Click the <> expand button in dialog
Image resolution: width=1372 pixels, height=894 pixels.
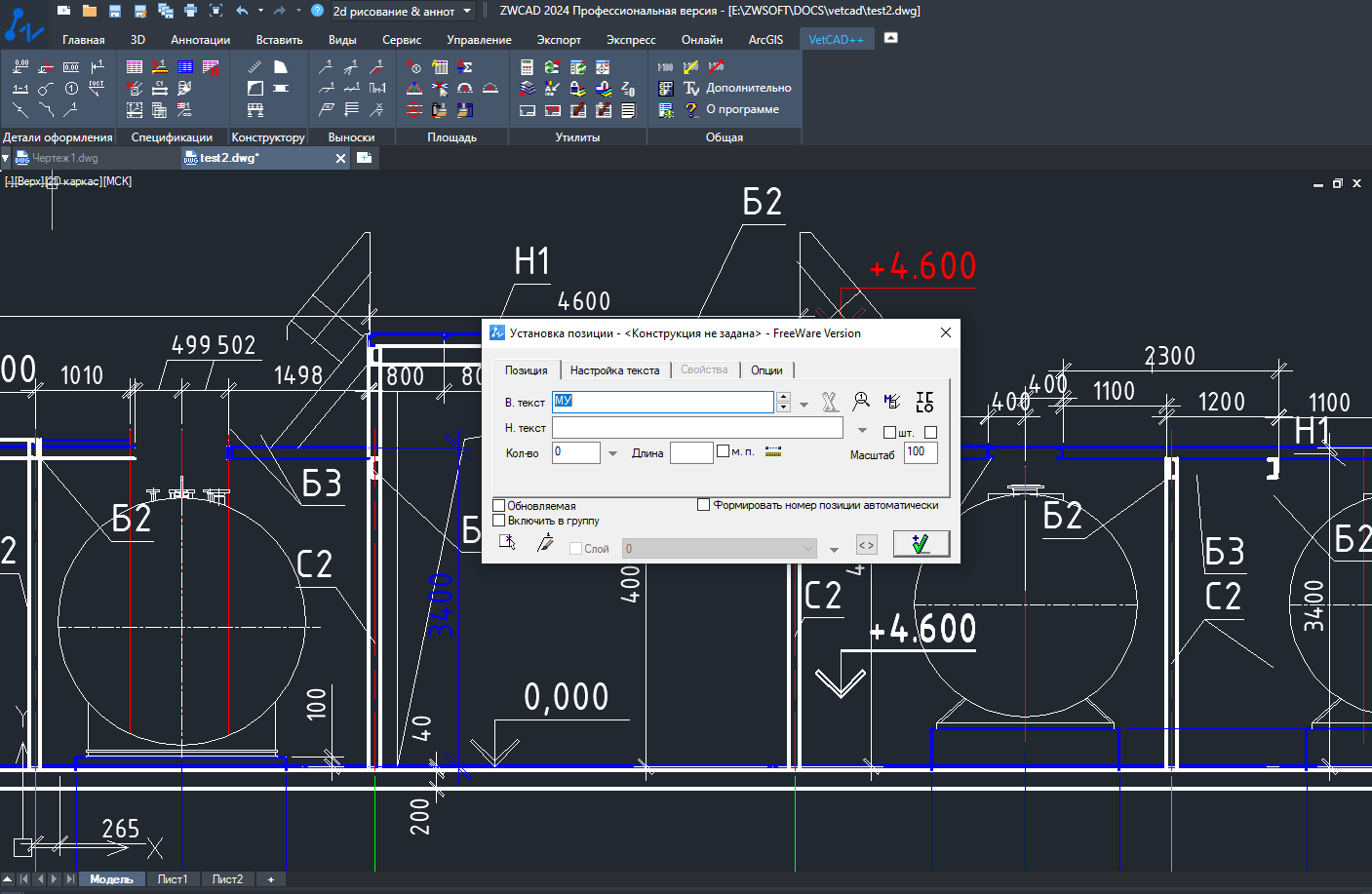click(866, 545)
